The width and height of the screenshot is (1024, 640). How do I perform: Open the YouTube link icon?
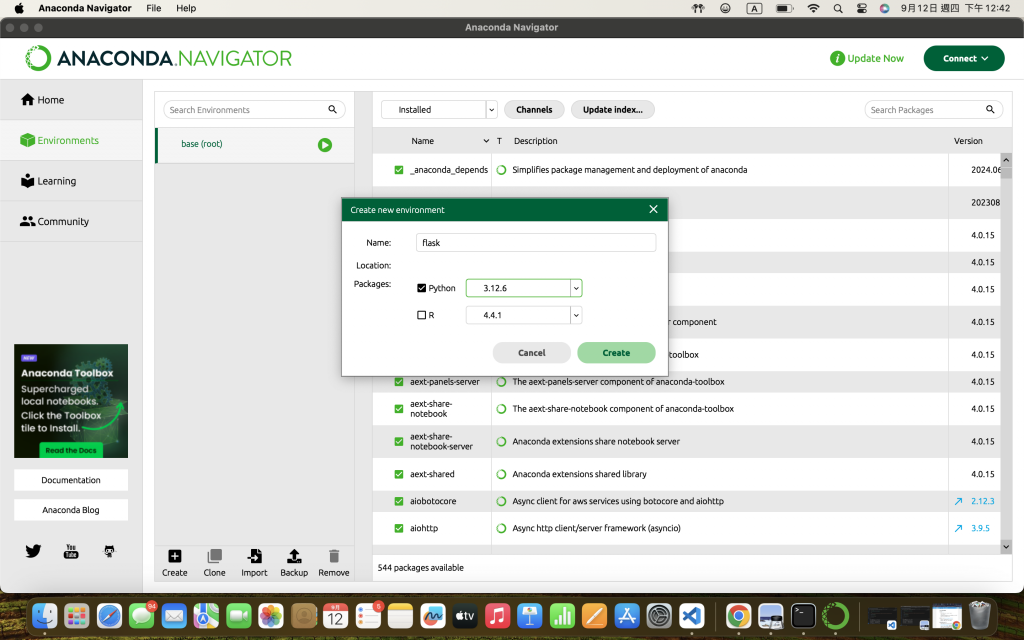click(71, 551)
